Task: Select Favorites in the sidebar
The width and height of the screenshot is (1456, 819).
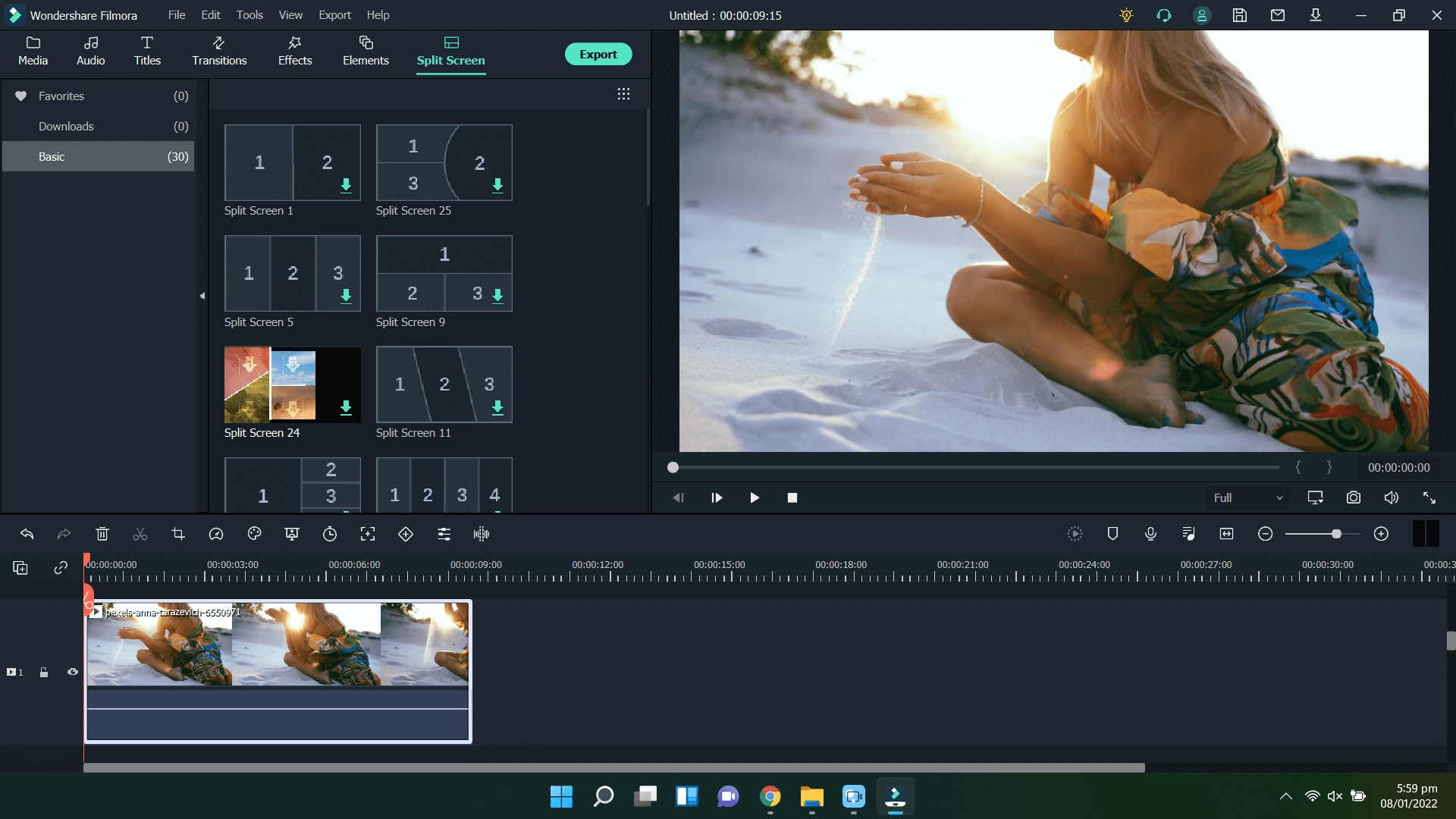Action: 99,96
